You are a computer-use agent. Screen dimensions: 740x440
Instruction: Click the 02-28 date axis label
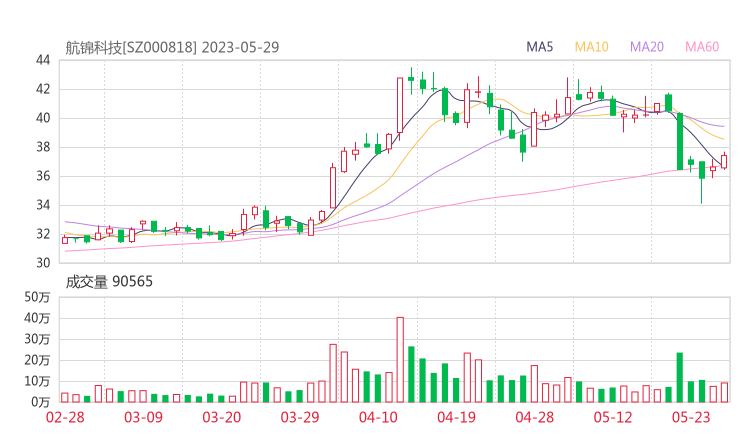tap(65, 417)
